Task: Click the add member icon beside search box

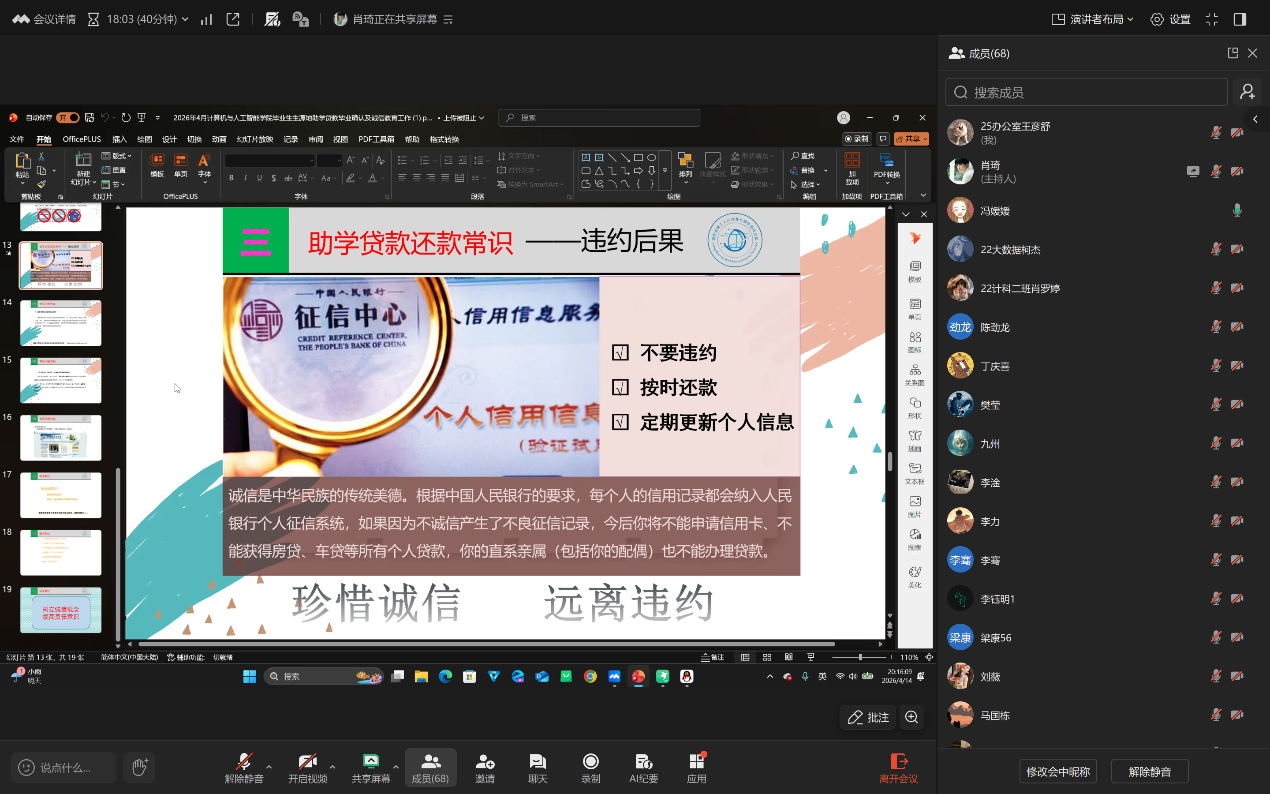Action: (x=1247, y=92)
